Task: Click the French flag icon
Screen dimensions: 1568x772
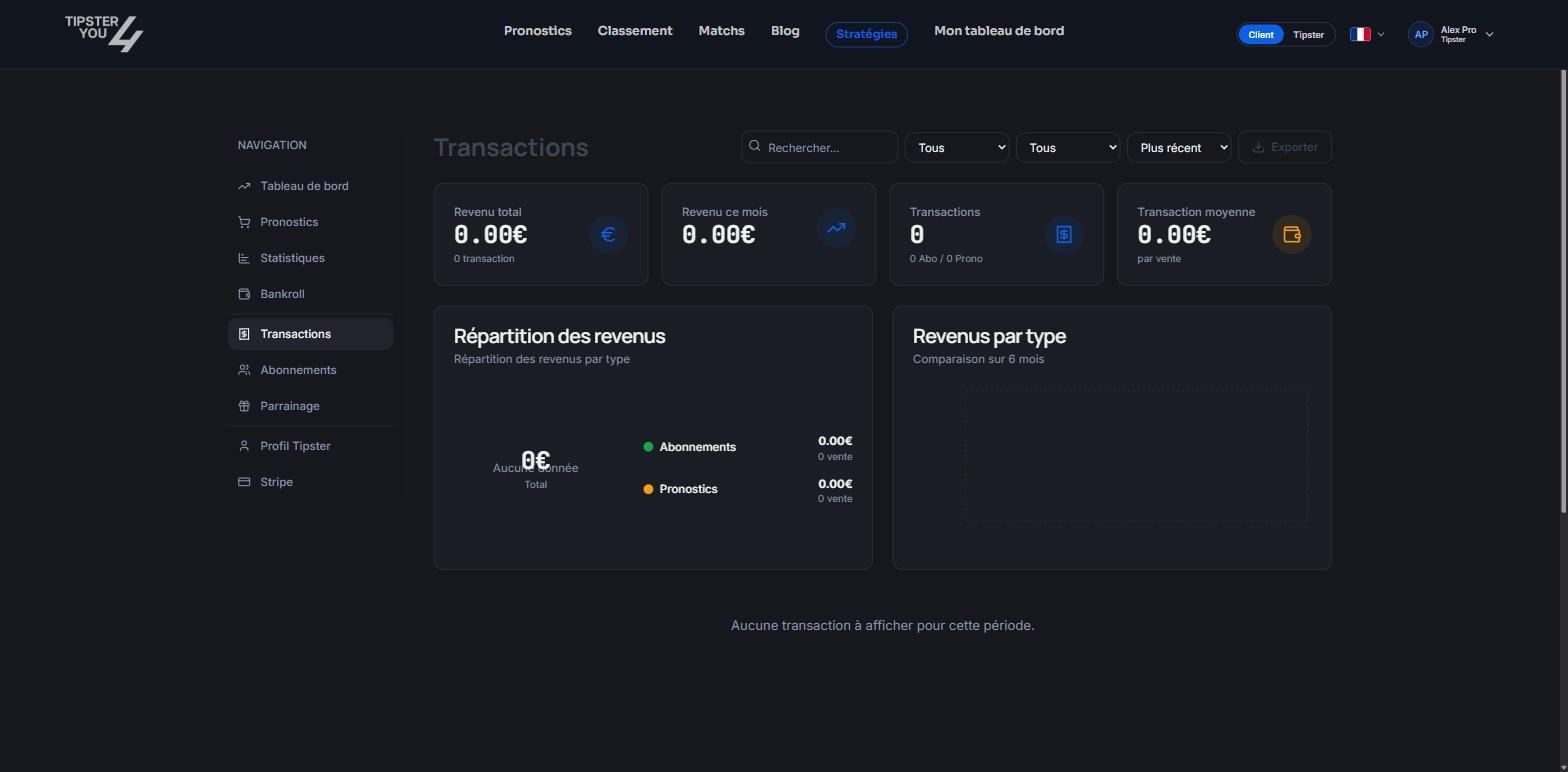Action: point(1360,34)
